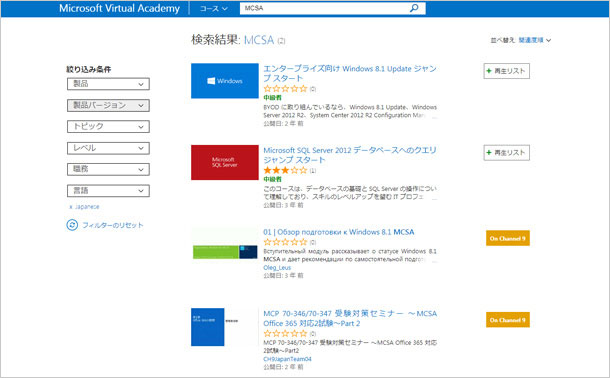Click the 中級者 level under SQL Server course
This screenshot has height=378, width=610.
coord(272,179)
